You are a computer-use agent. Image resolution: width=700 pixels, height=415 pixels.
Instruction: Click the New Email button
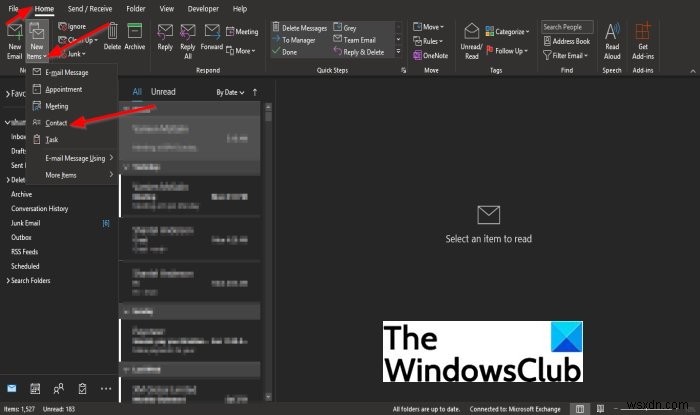[14, 41]
